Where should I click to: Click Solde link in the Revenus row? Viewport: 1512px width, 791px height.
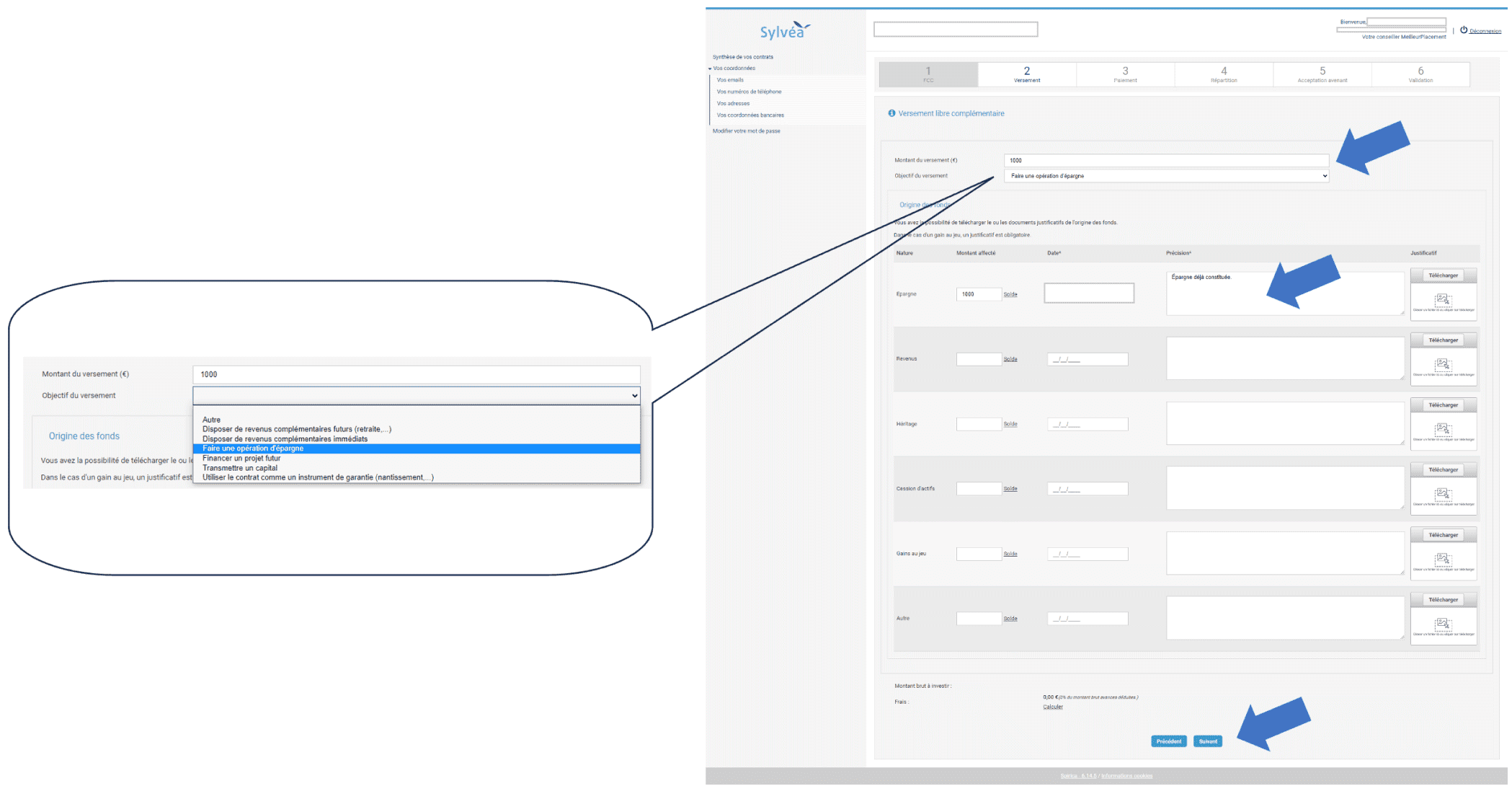(1010, 359)
